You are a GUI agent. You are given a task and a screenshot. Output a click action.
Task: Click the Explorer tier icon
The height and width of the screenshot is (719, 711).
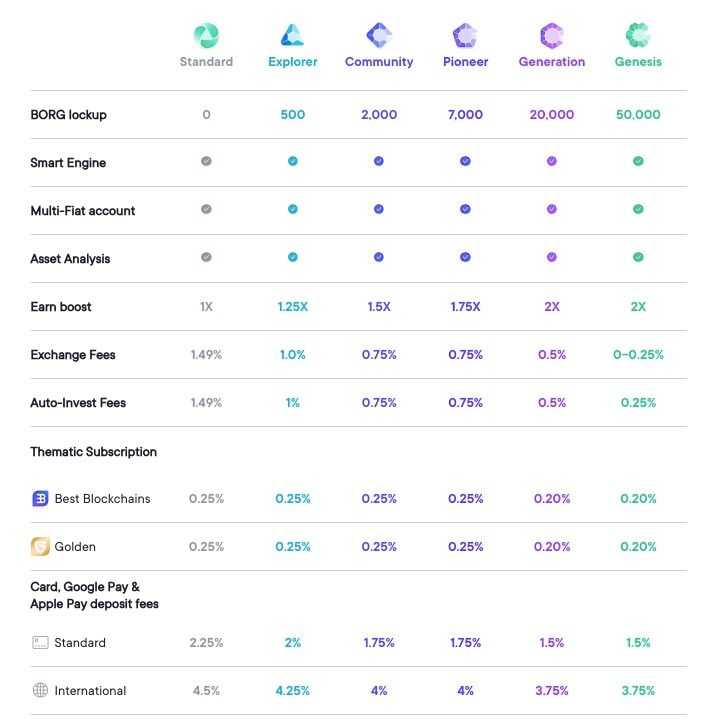[x=292, y=36]
